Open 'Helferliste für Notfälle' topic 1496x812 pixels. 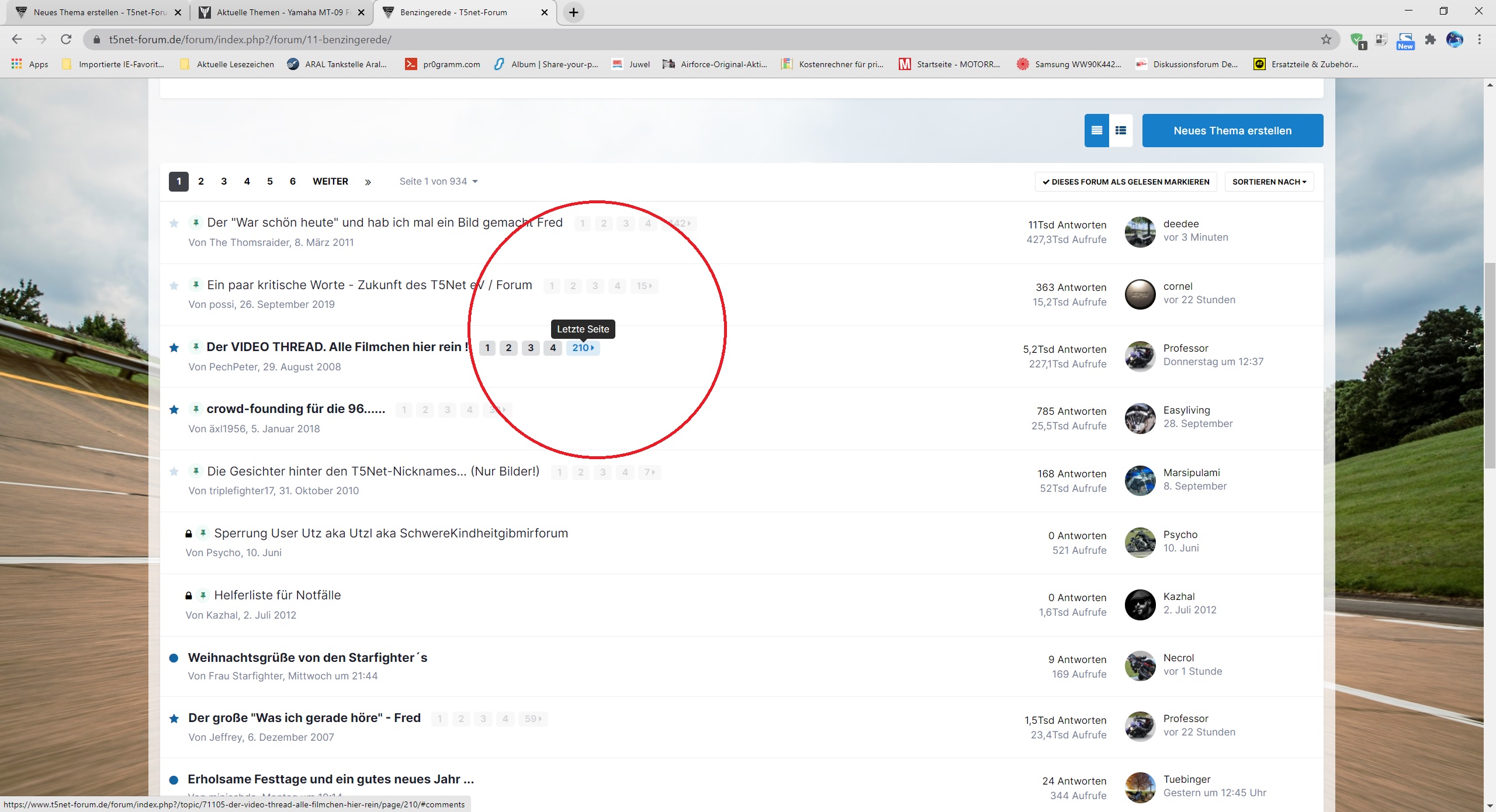coord(278,595)
